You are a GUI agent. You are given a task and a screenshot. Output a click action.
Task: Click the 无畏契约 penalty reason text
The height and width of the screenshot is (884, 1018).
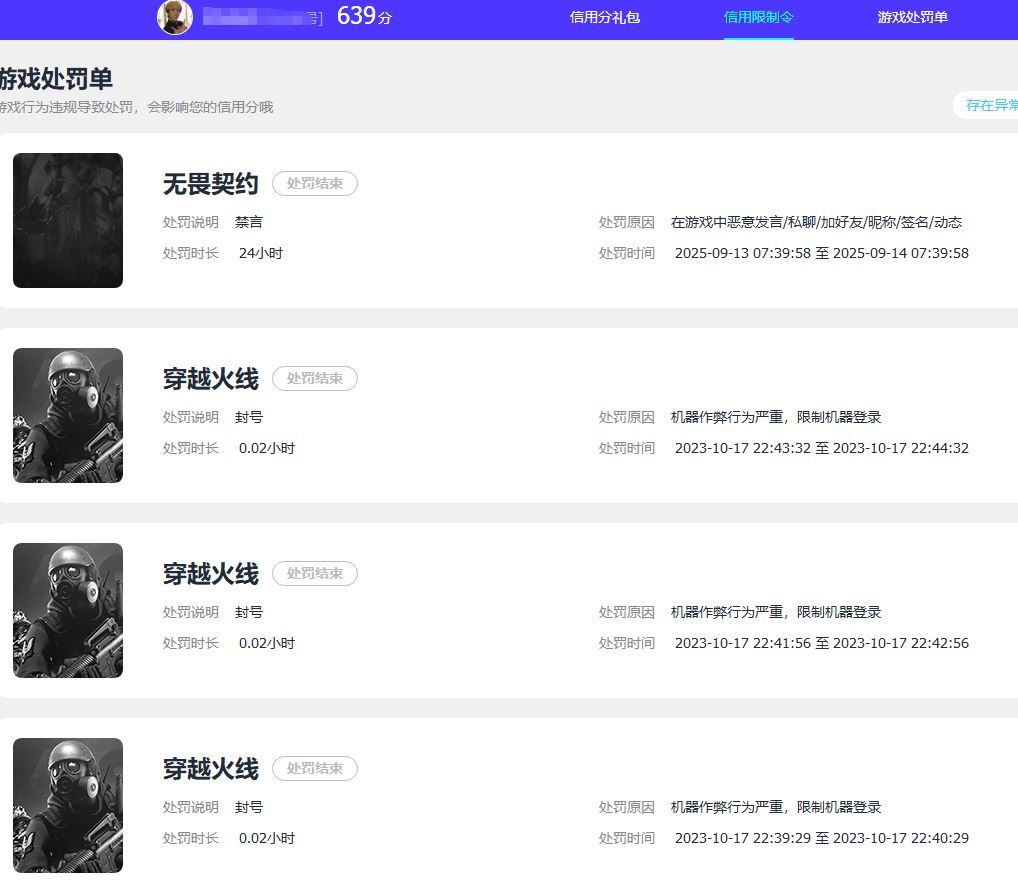[816, 222]
